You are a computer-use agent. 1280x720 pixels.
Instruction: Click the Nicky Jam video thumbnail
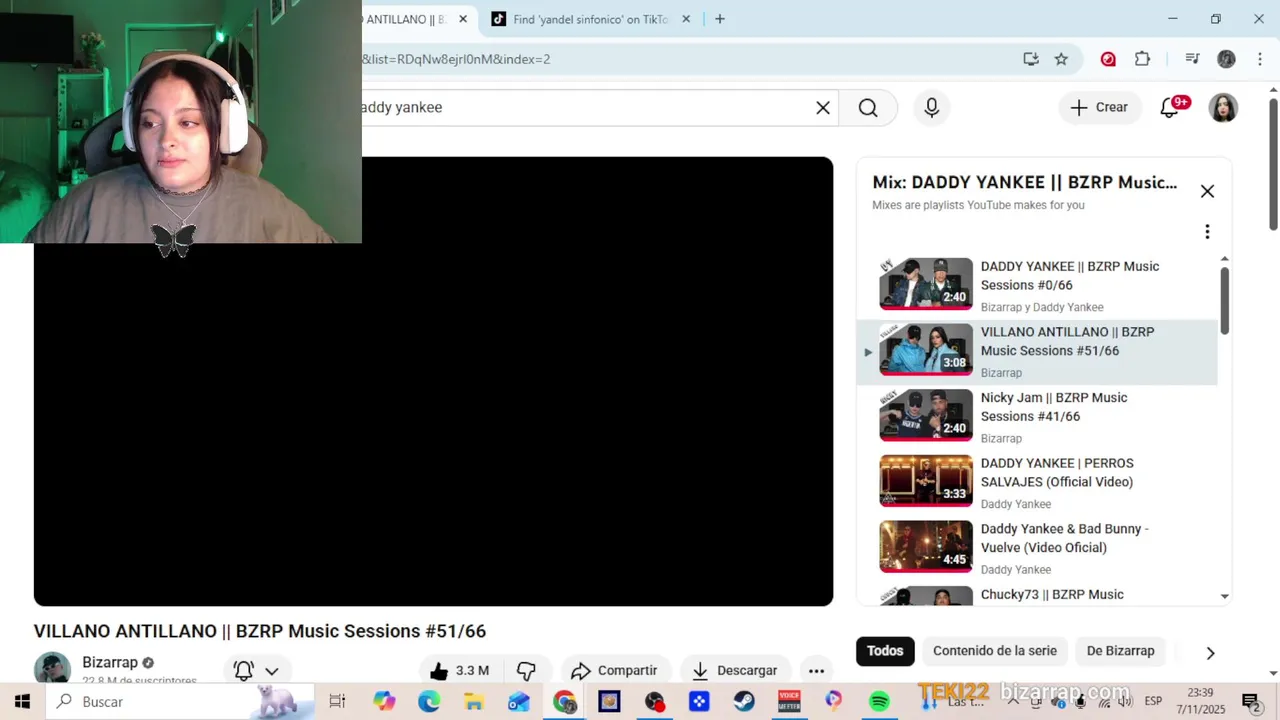pos(926,416)
